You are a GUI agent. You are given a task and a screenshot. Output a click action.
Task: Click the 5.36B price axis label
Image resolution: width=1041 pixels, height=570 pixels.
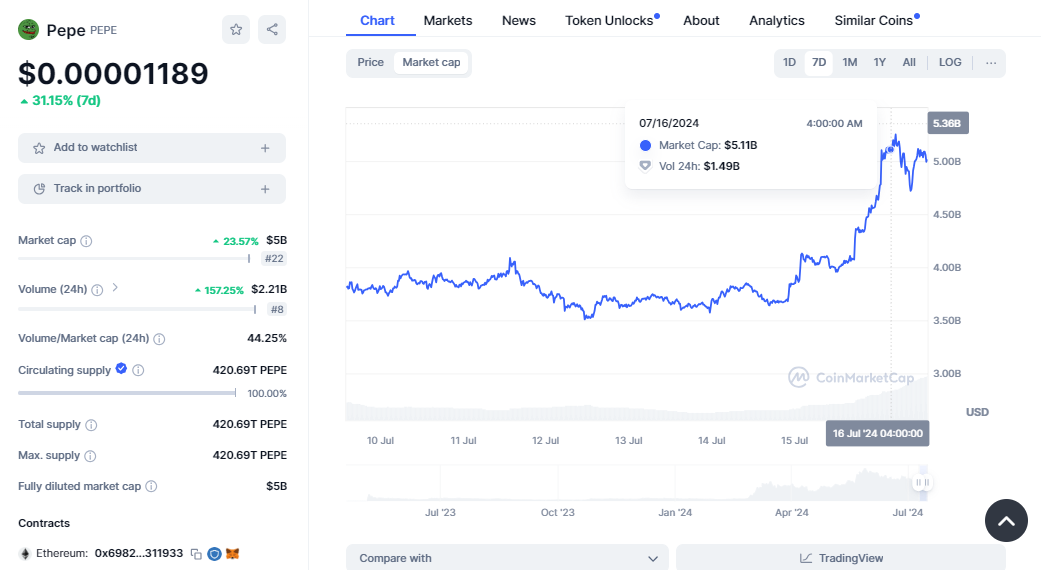point(947,123)
